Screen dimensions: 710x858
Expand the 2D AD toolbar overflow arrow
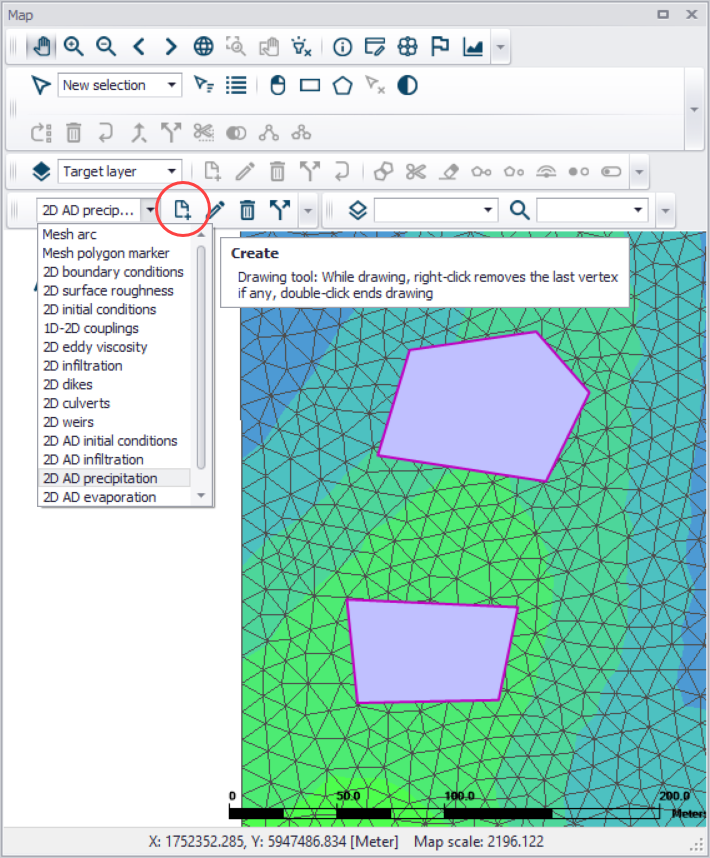coord(308,210)
